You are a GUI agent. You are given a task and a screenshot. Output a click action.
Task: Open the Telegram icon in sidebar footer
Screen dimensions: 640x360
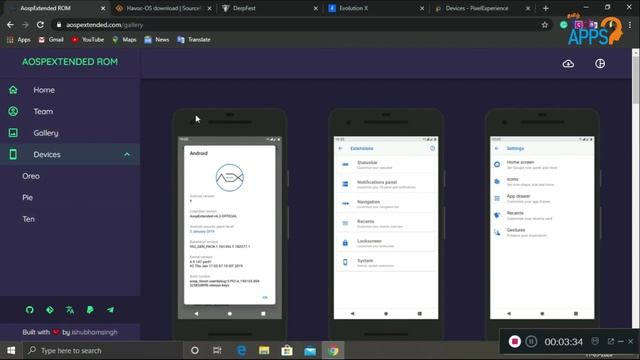click(x=110, y=310)
